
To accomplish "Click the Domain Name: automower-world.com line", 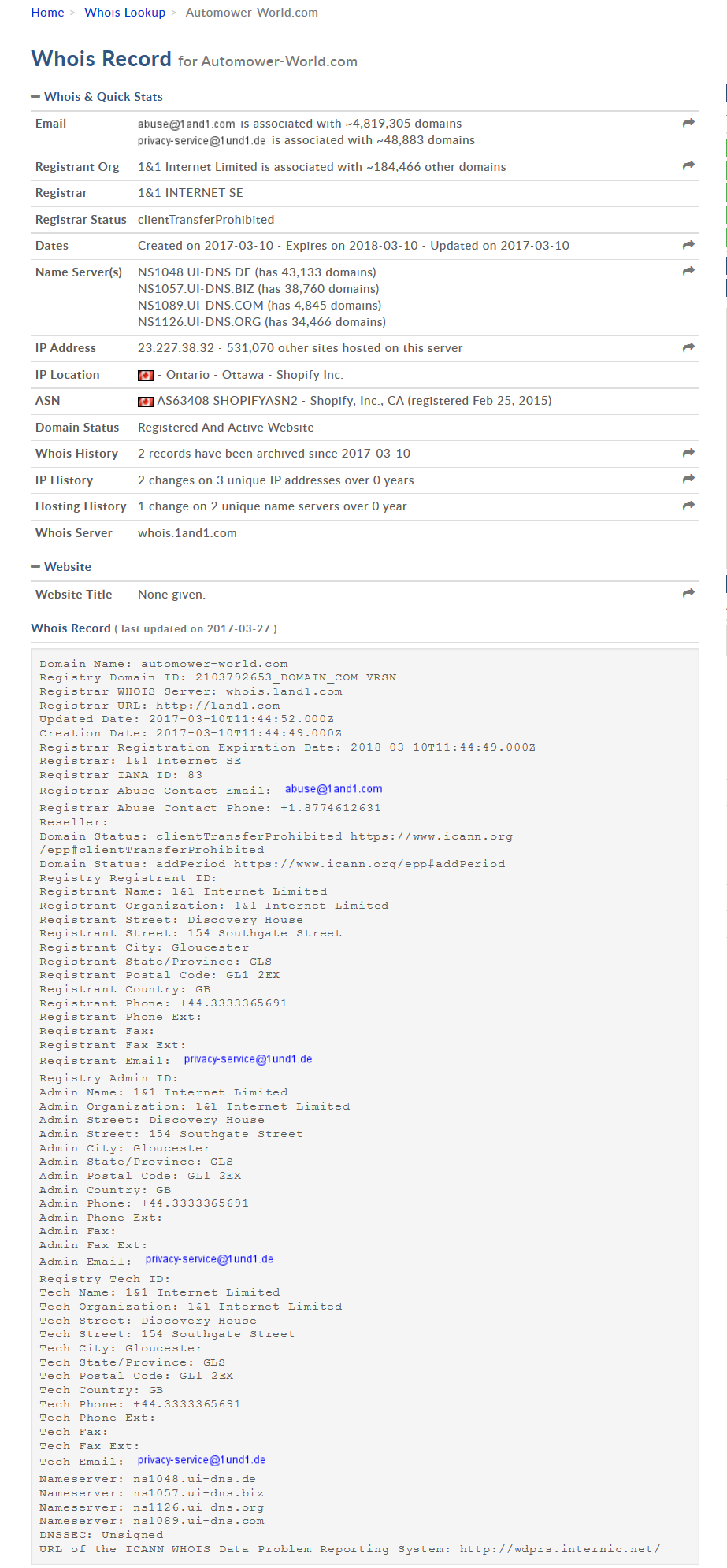I will (164, 664).
